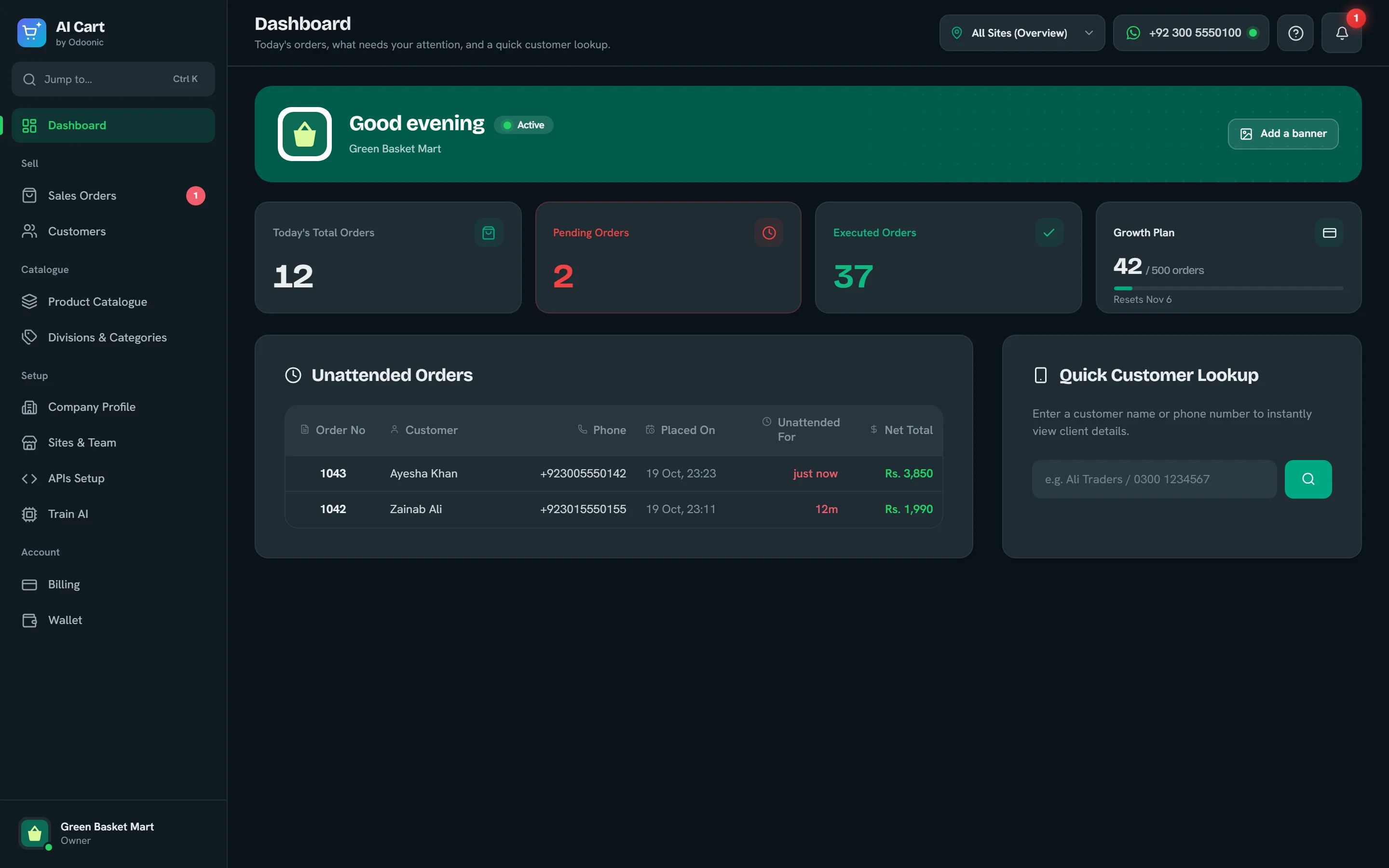Open the Today's Total Orders card
This screenshot has width=1389, height=868.
pyautogui.click(x=388, y=257)
